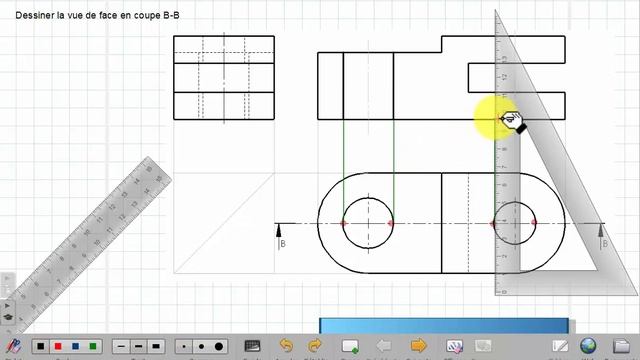Open the web globe icon
Image resolution: width=640 pixels, height=360 pixels.
pos(588,346)
